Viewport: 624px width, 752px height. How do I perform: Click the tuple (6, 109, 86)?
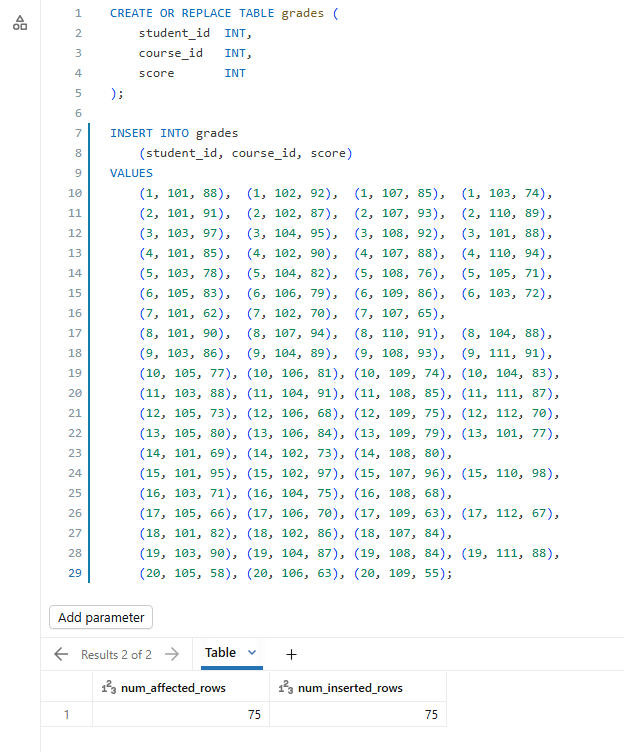click(x=396, y=293)
